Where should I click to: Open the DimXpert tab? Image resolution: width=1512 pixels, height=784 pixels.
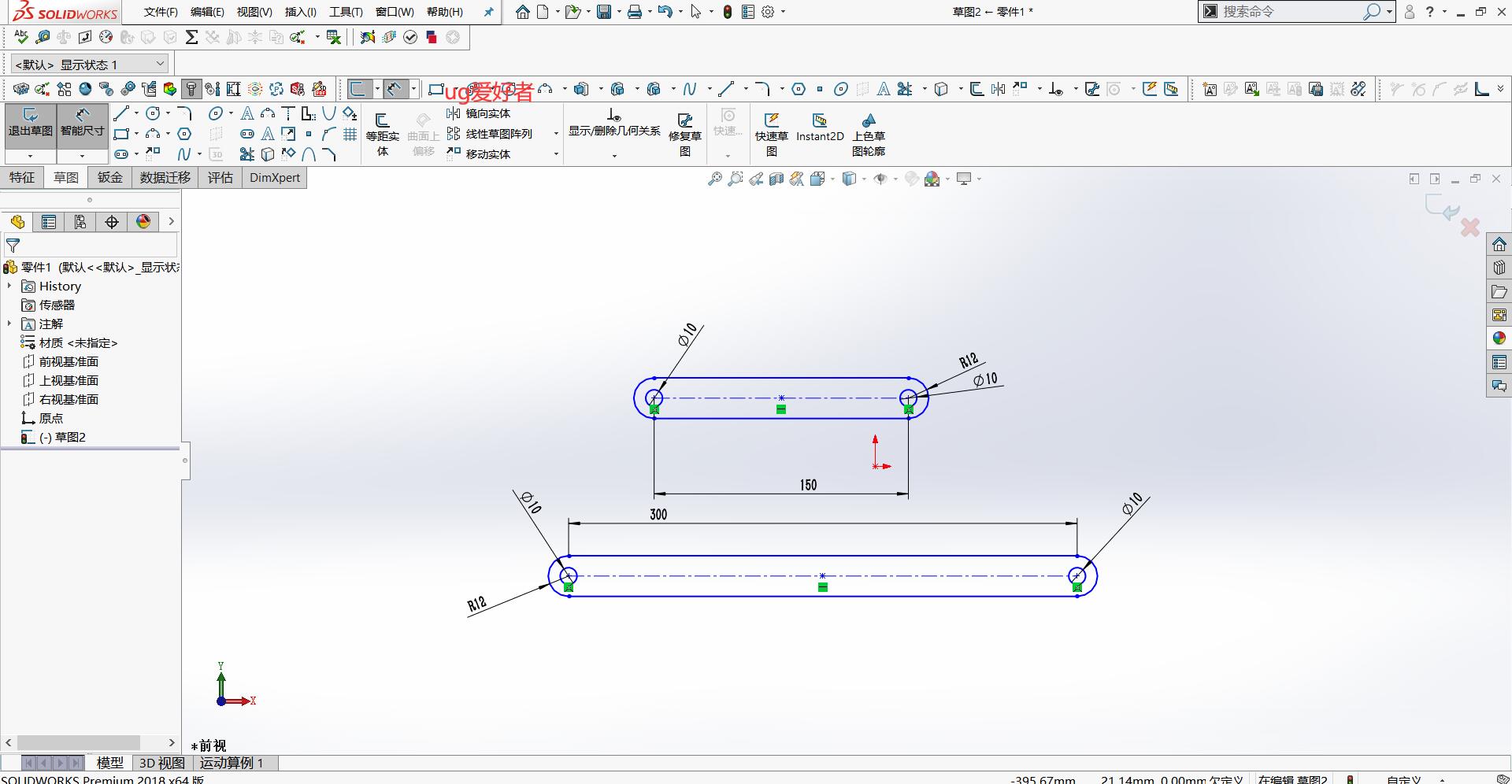click(x=275, y=178)
